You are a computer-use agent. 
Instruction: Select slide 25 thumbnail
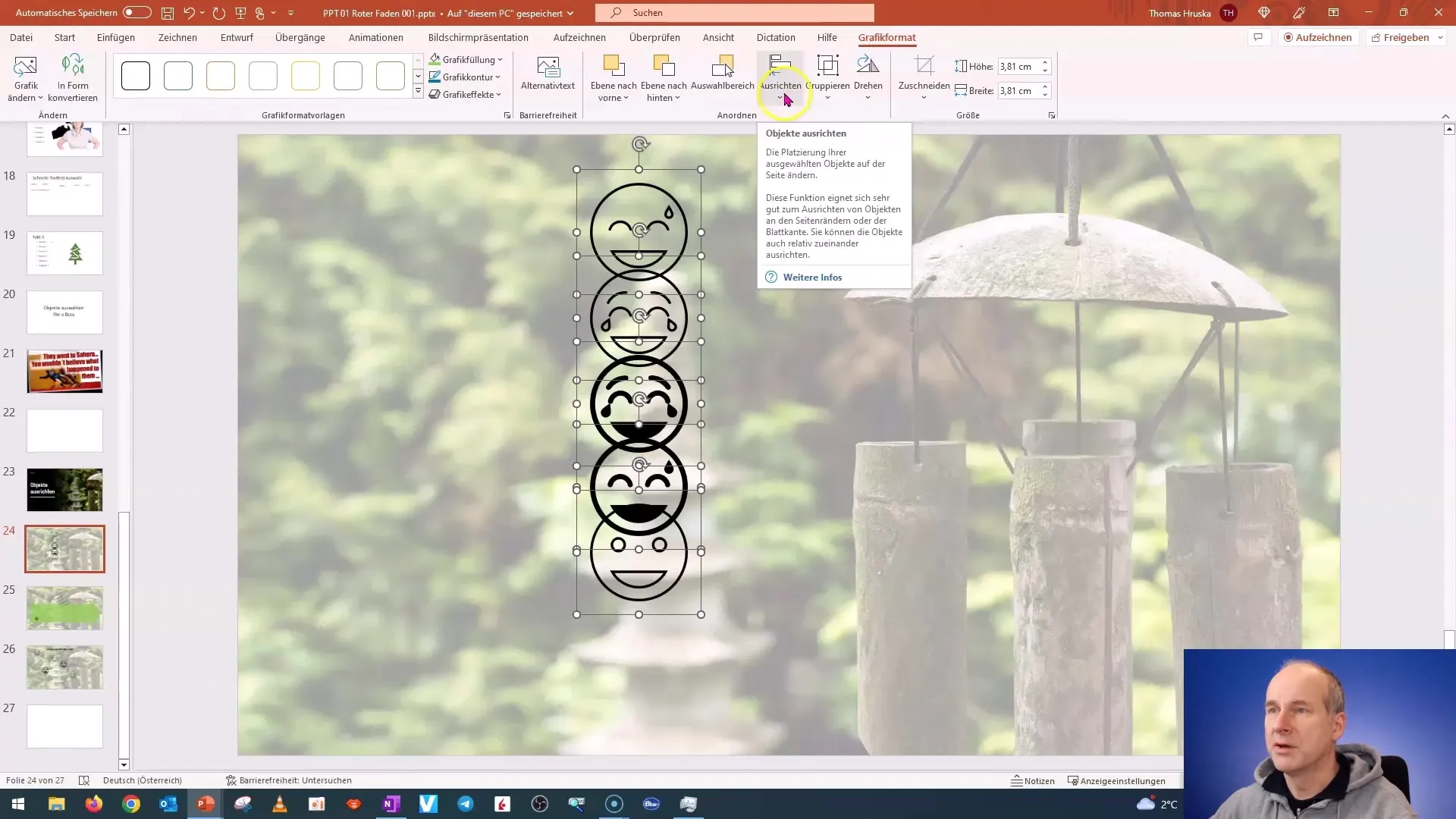[65, 608]
